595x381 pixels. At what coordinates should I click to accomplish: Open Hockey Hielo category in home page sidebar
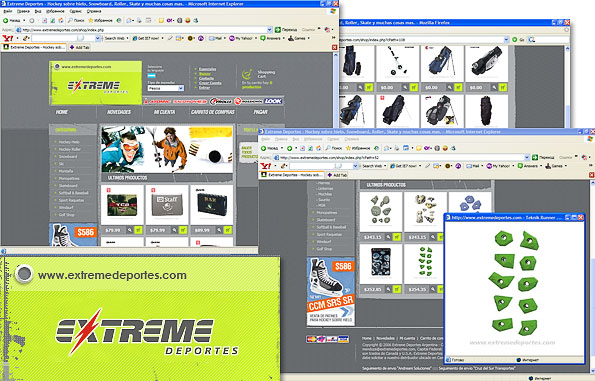[x=69, y=142]
